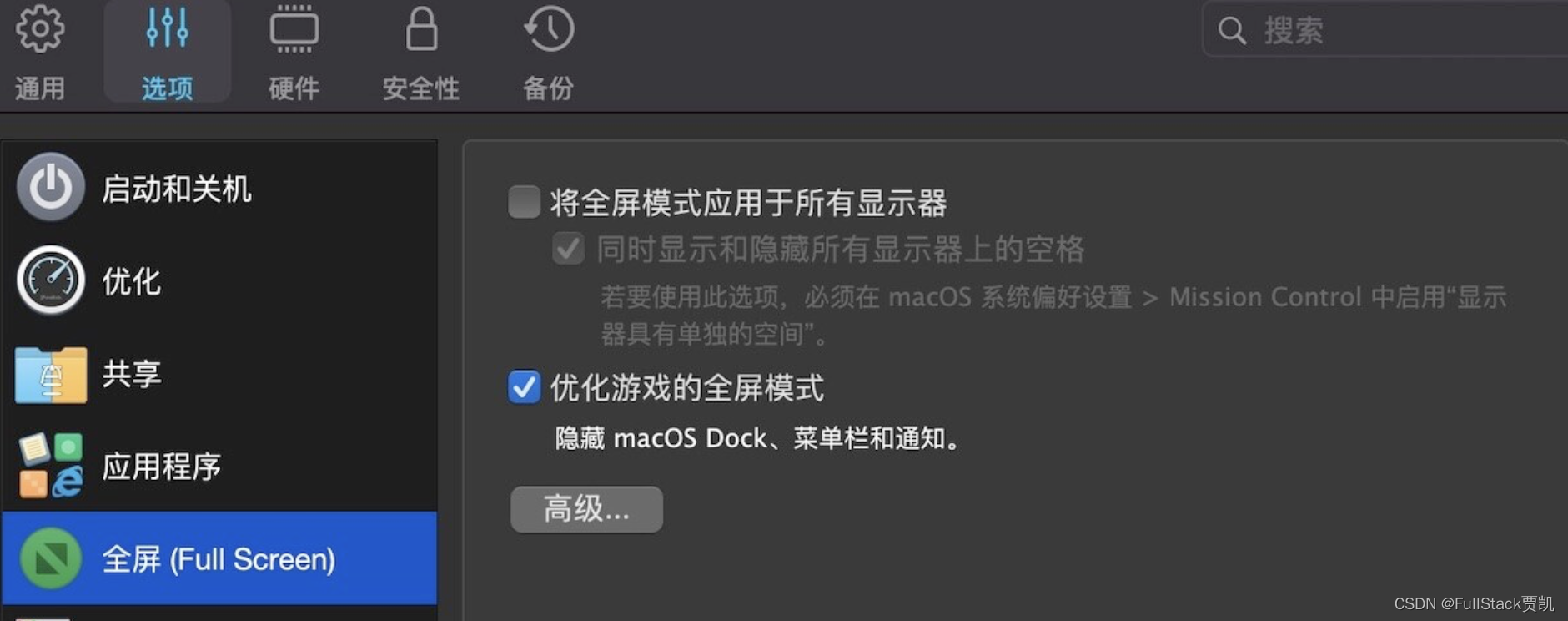Open the 通用 general gear icon
This screenshot has width=1568, height=621.
pos(39,29)
